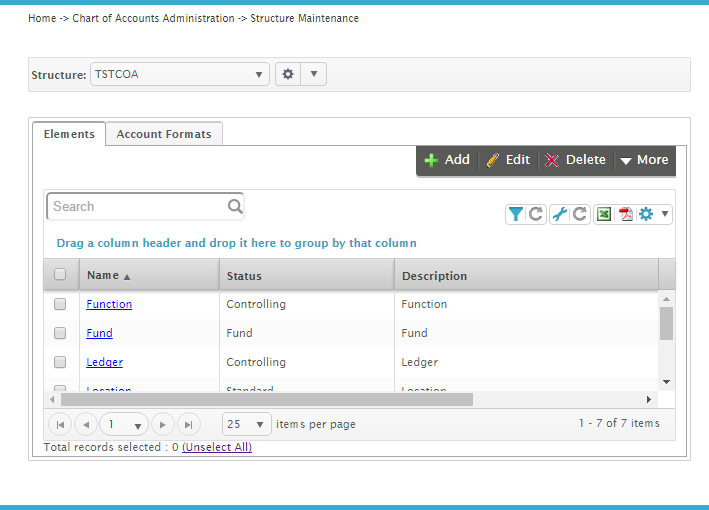Click Home in the breadcrumb

tap(42, 18)
